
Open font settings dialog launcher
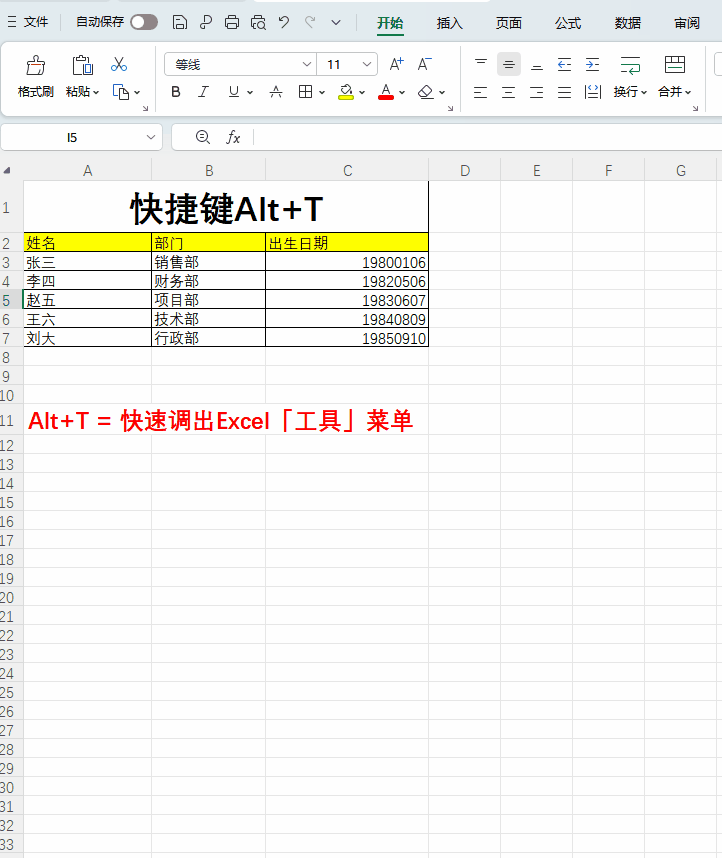pyautogui.click(x=450, y=108)
